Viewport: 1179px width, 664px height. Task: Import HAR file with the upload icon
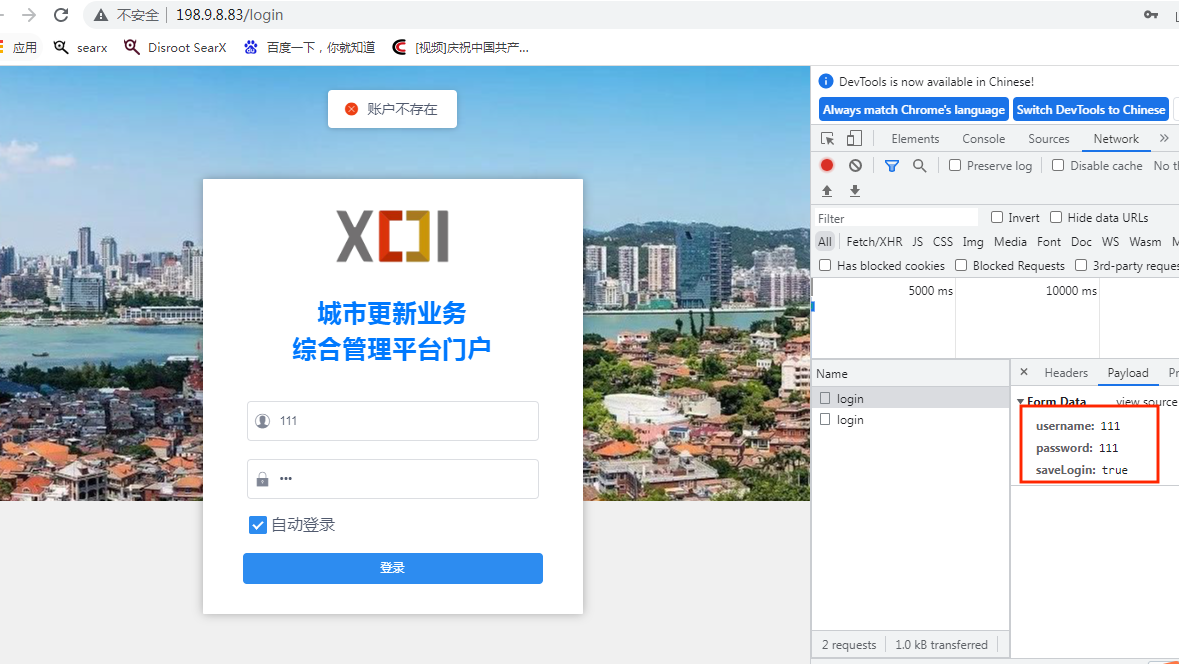[x=827, y=190]
